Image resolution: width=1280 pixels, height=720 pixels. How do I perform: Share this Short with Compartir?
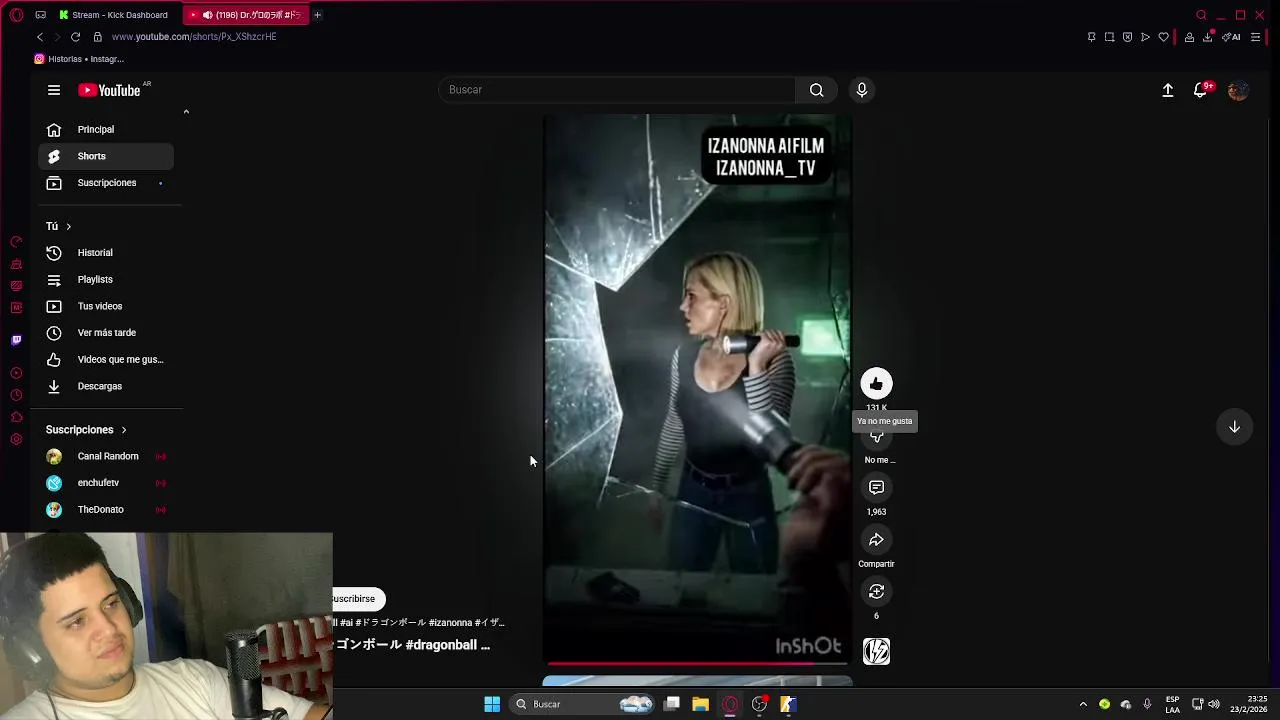coord(876,540)
